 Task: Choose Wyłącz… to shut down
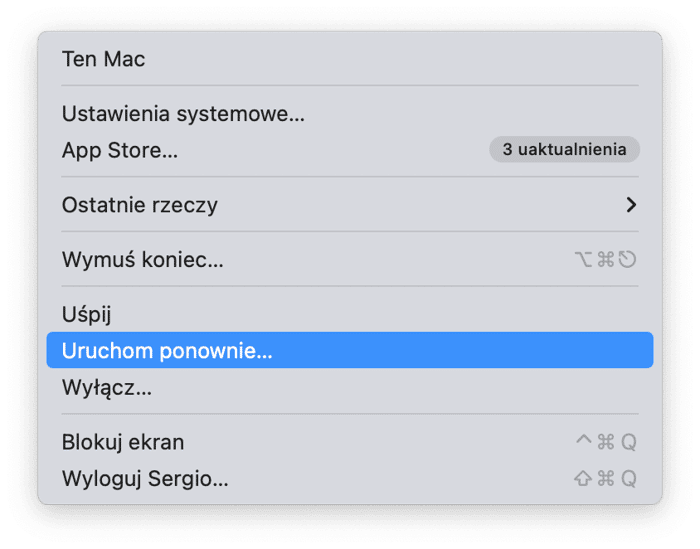click(350, 387)
